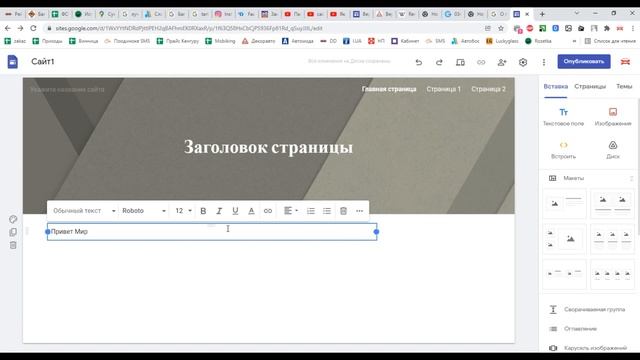Open section background palette icon
Screen dimensions: 640x360
[13, 219]
